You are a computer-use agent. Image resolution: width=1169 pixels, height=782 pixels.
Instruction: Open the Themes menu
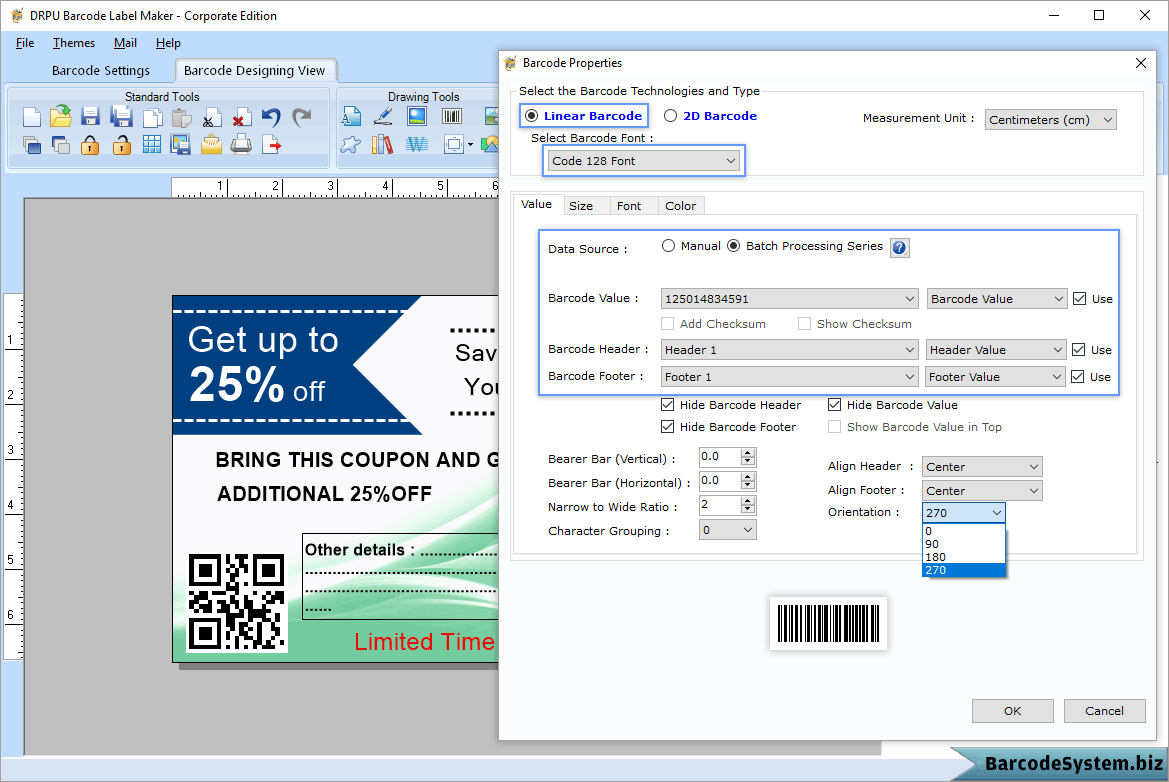[73, 43]
